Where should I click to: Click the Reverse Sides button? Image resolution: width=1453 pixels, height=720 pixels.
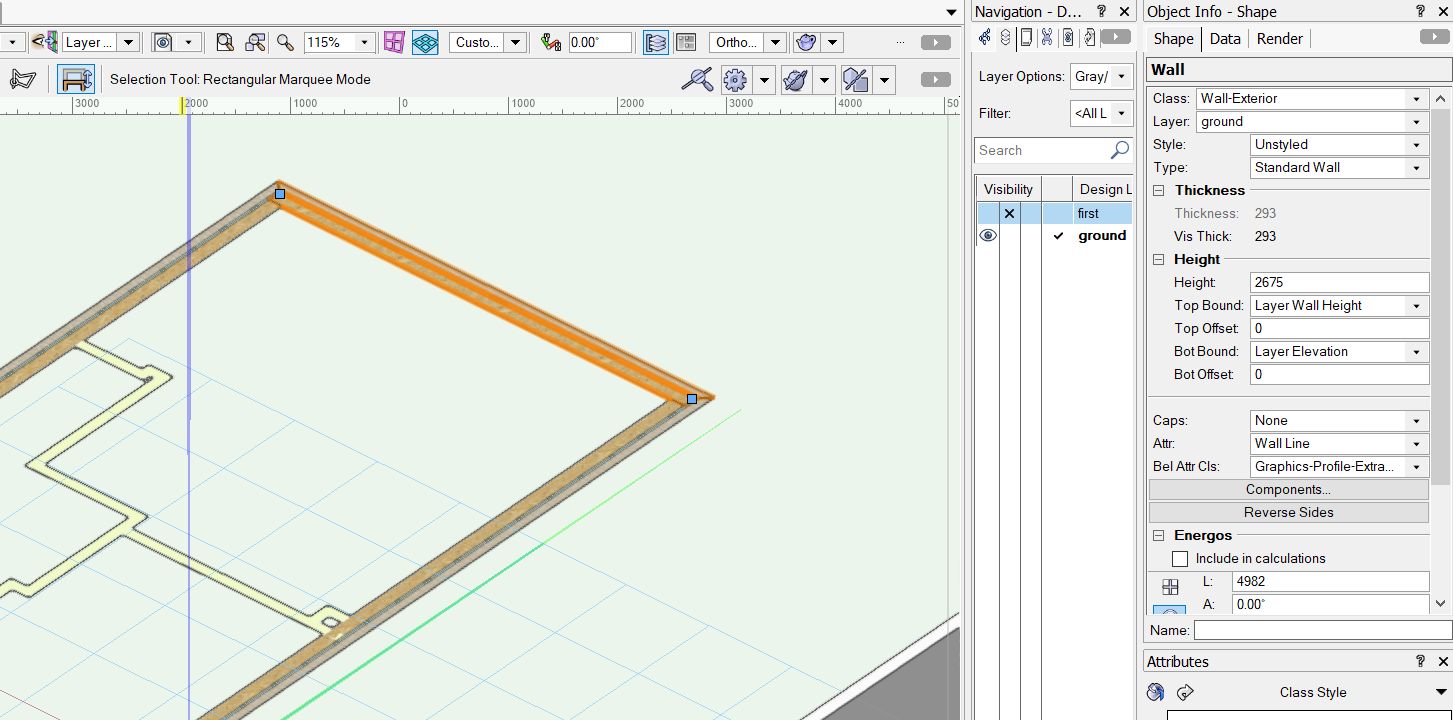pyautogui.click(x=1288, y=513)
